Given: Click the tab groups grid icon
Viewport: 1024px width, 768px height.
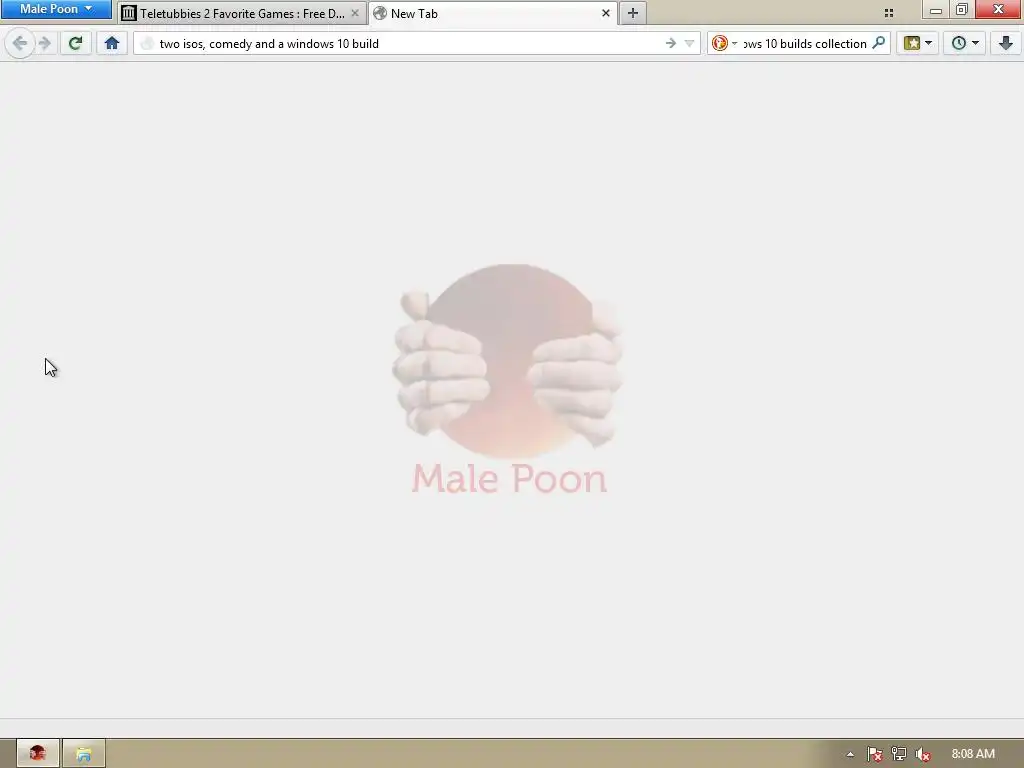Looking at the screenshot, I should (889, 13).
